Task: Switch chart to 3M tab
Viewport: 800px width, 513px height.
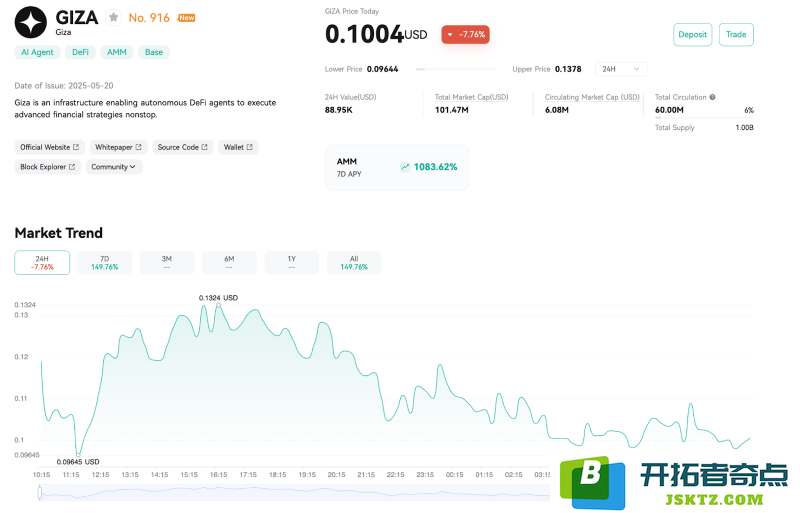Action: tap(167, 262)
